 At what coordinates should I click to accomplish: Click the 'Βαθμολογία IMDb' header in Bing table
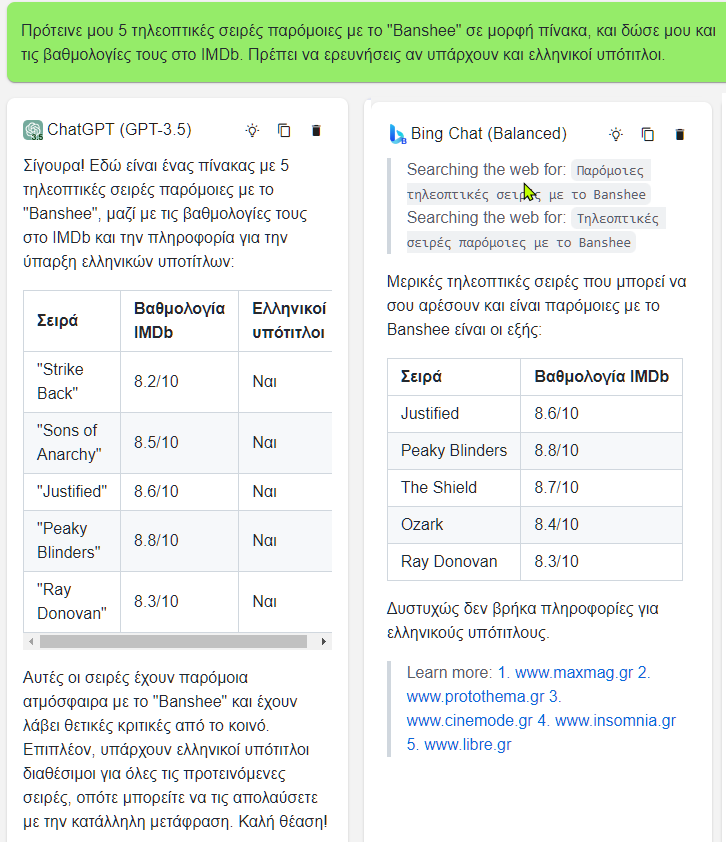pos(601,376)
